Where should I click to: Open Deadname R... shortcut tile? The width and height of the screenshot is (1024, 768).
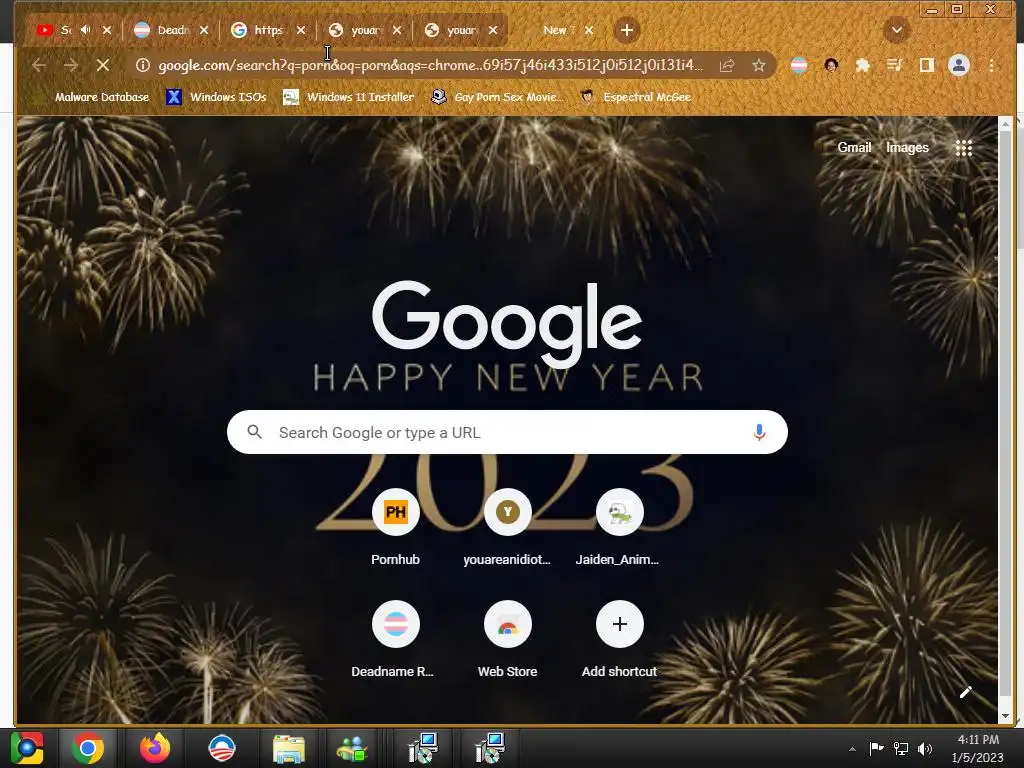pos(395,640)
